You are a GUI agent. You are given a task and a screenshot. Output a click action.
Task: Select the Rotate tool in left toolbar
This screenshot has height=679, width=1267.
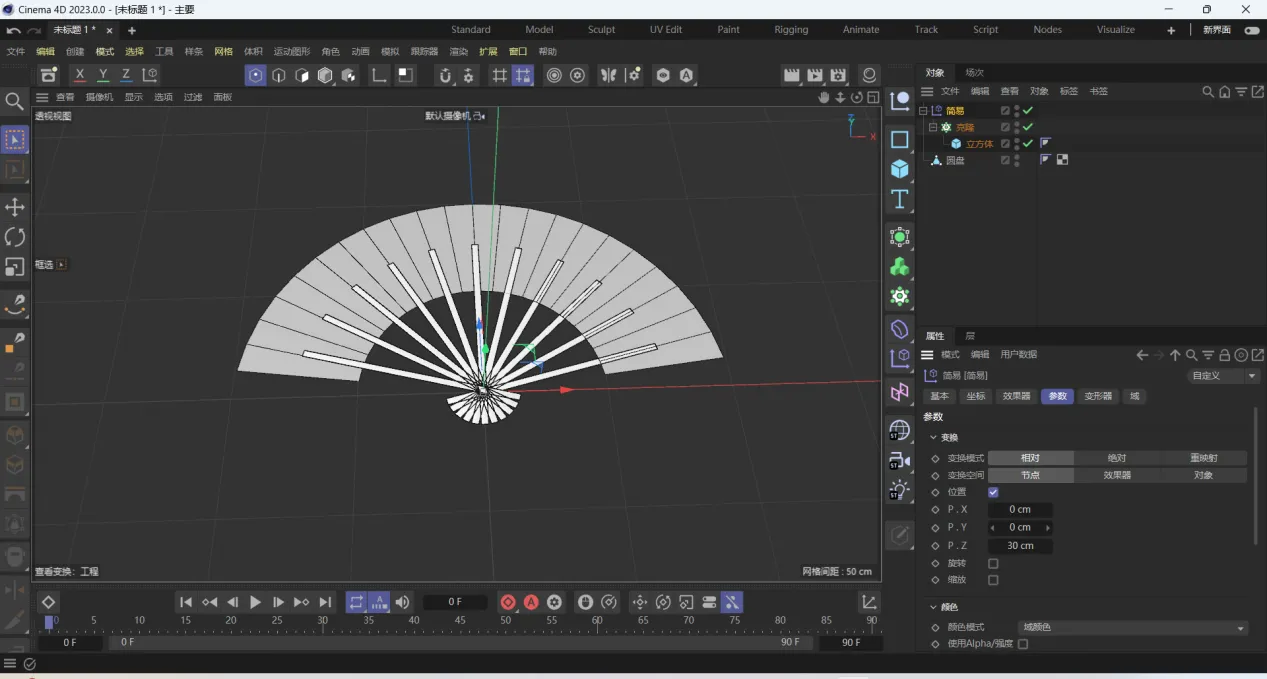[15, 237]
